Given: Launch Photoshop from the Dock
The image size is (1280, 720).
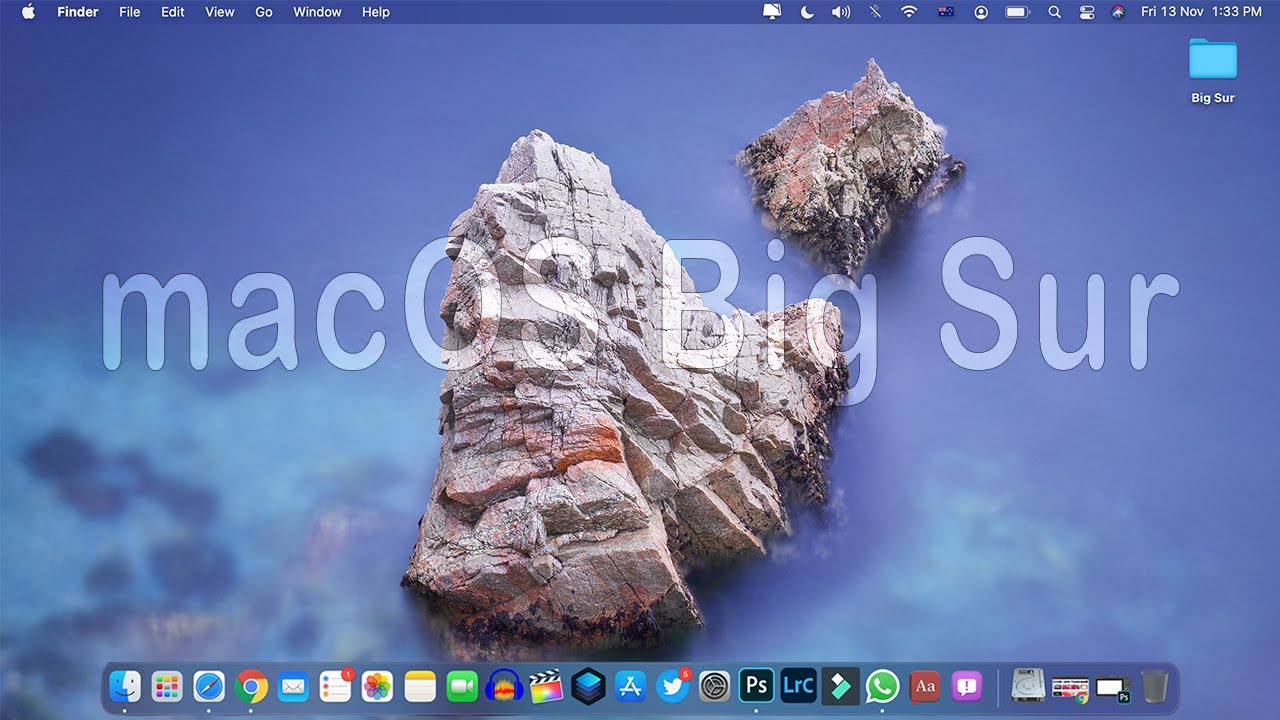Looking at the screenshot, I should 757,686.
